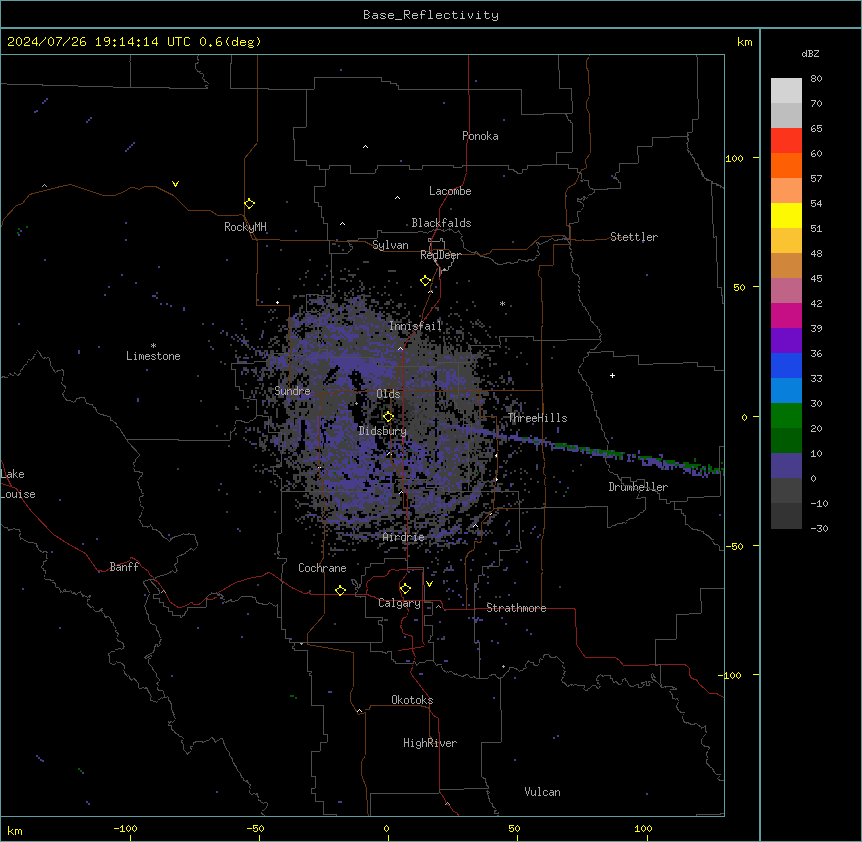This screenshot has width=862, height=842.
Task: Select the white caret marker west of Lacombe
Action: coord(397,197)
